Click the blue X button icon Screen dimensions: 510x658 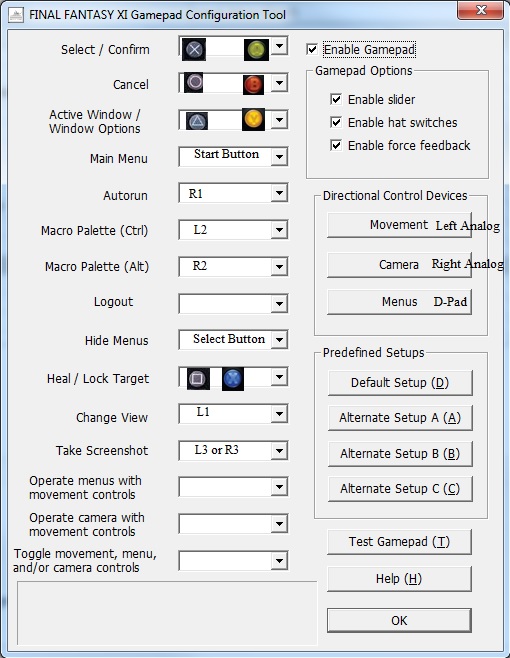point(233,379)
